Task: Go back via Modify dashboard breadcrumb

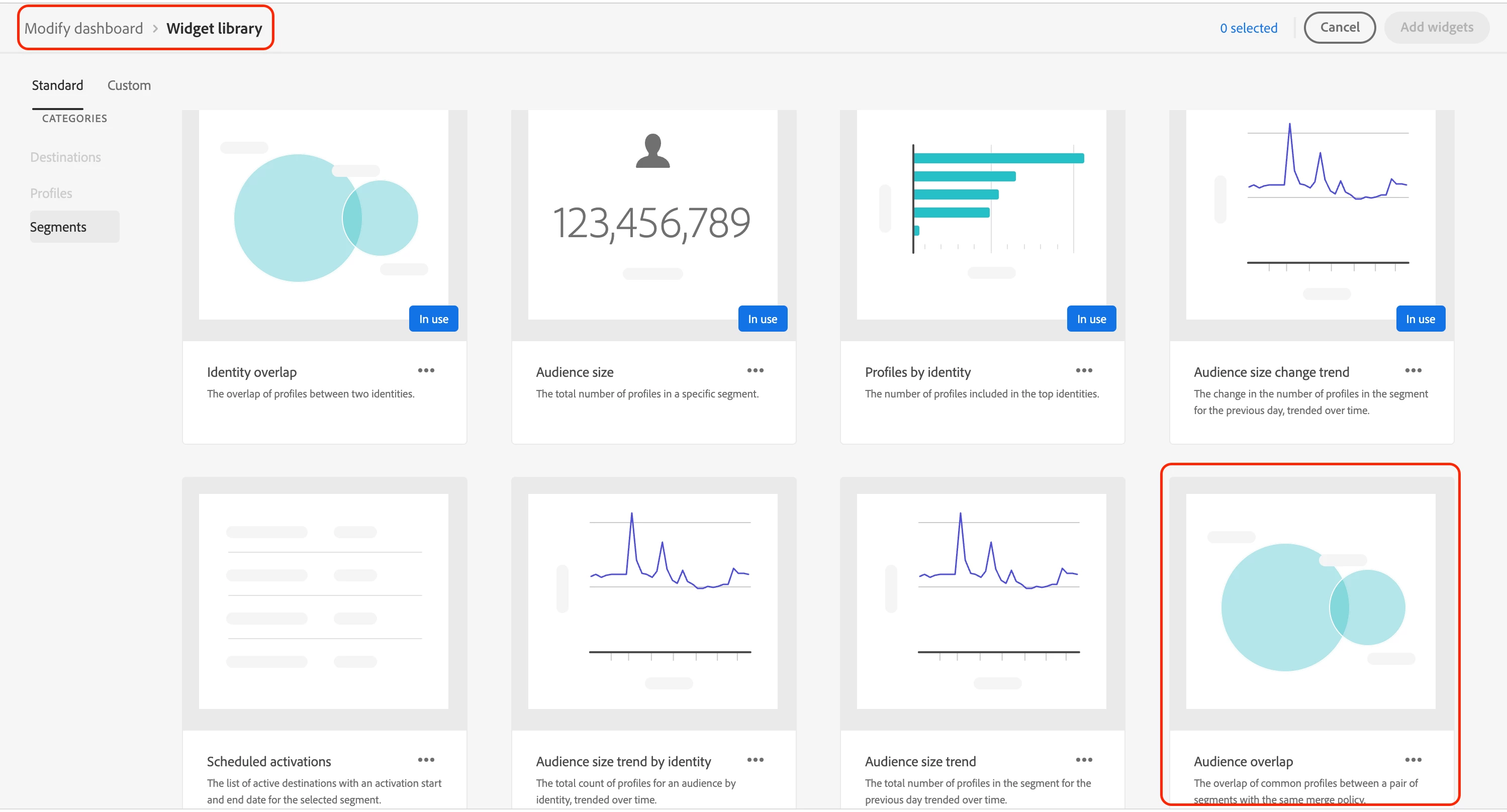Action: click(83, 28)
